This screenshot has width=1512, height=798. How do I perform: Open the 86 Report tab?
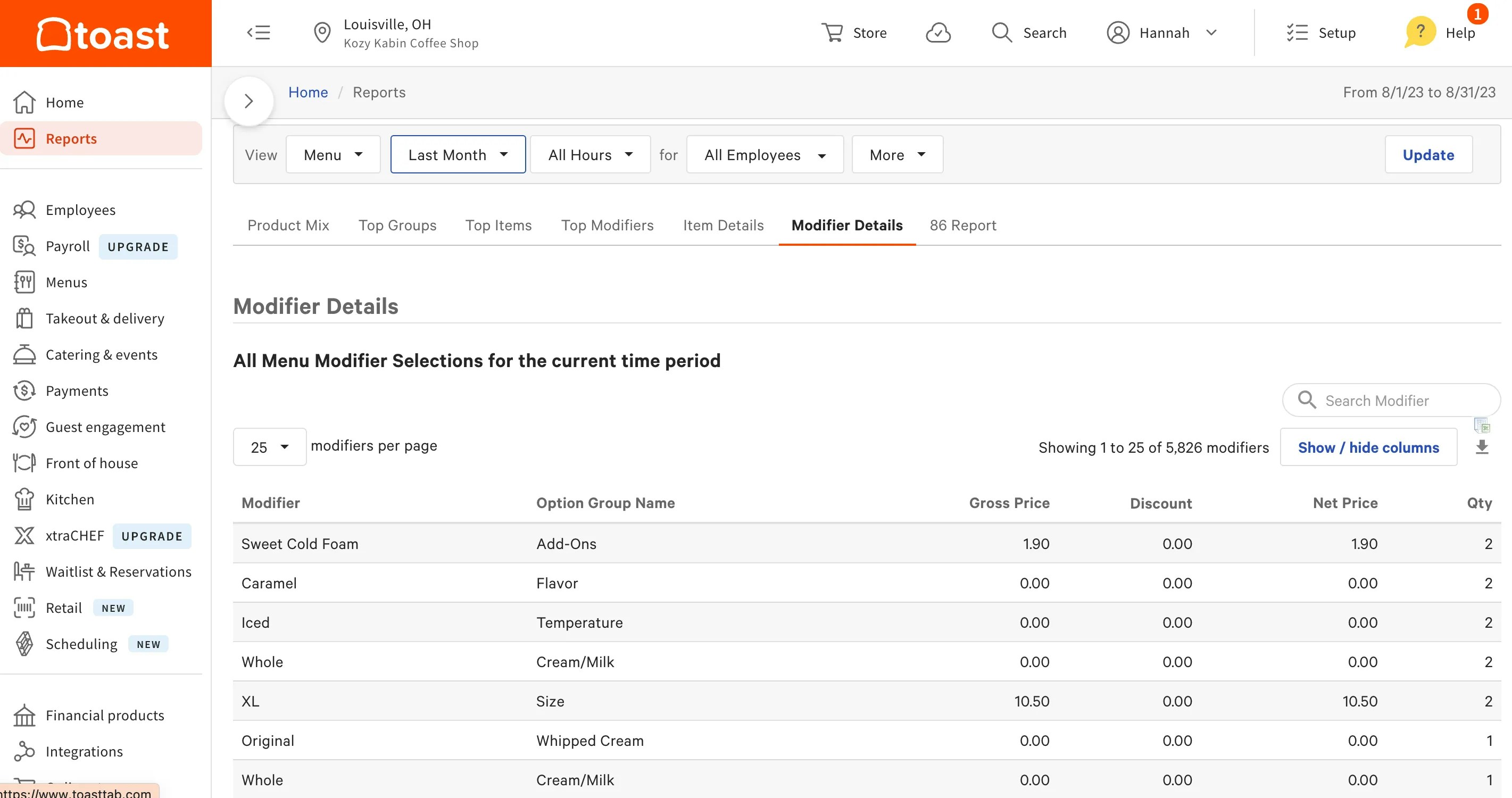click(x=962, y=226)
